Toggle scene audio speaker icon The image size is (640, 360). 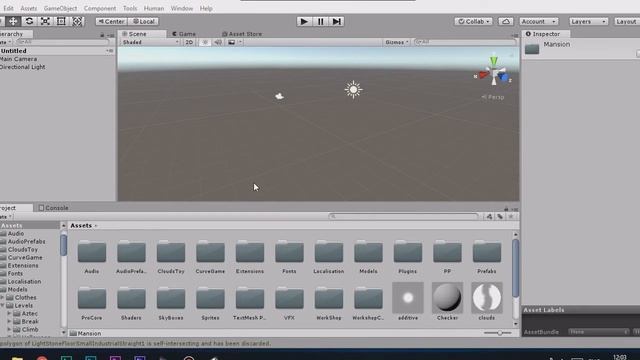coord(218,42)
